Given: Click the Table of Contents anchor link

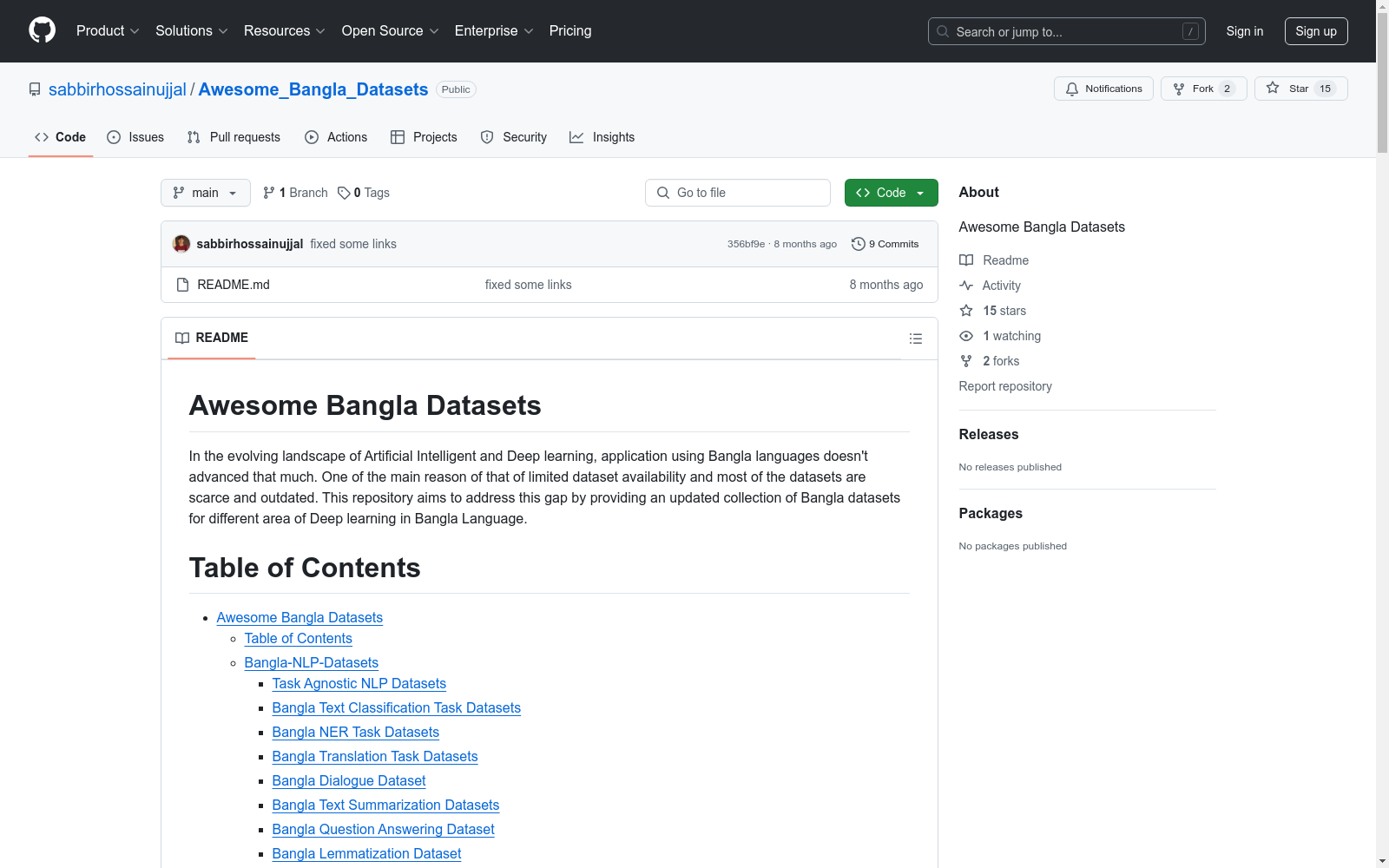Looking at the screenshot, I should pyautogui.click(x=299, y=638).
